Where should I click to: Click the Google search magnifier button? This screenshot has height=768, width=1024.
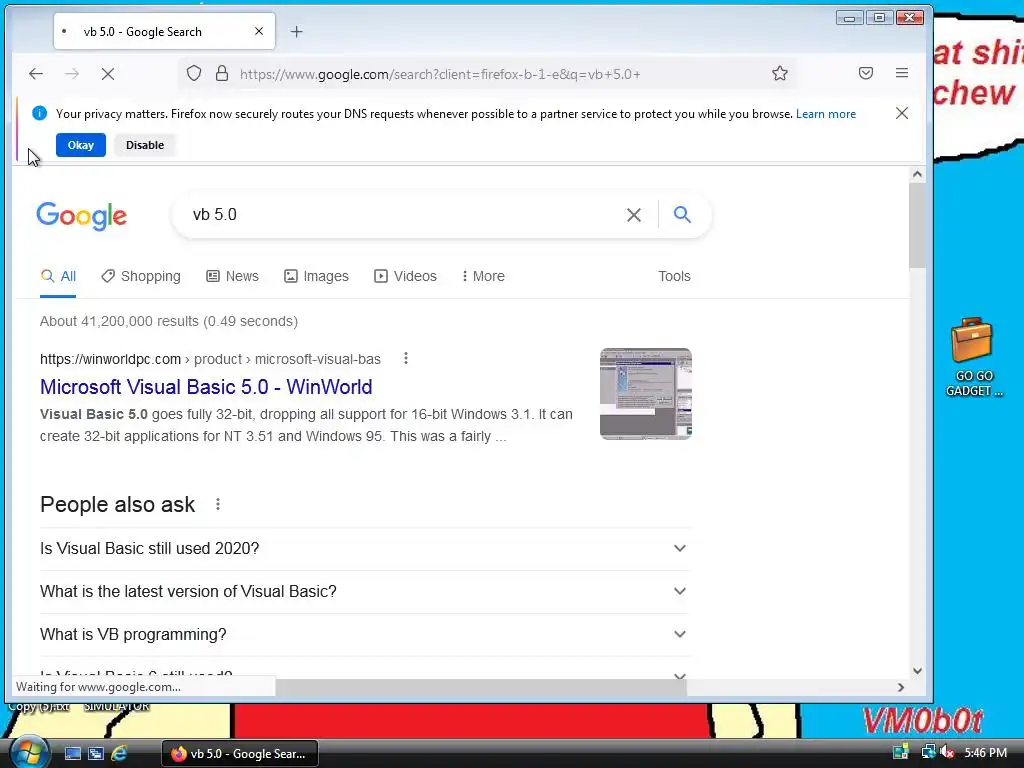(682, 214)
